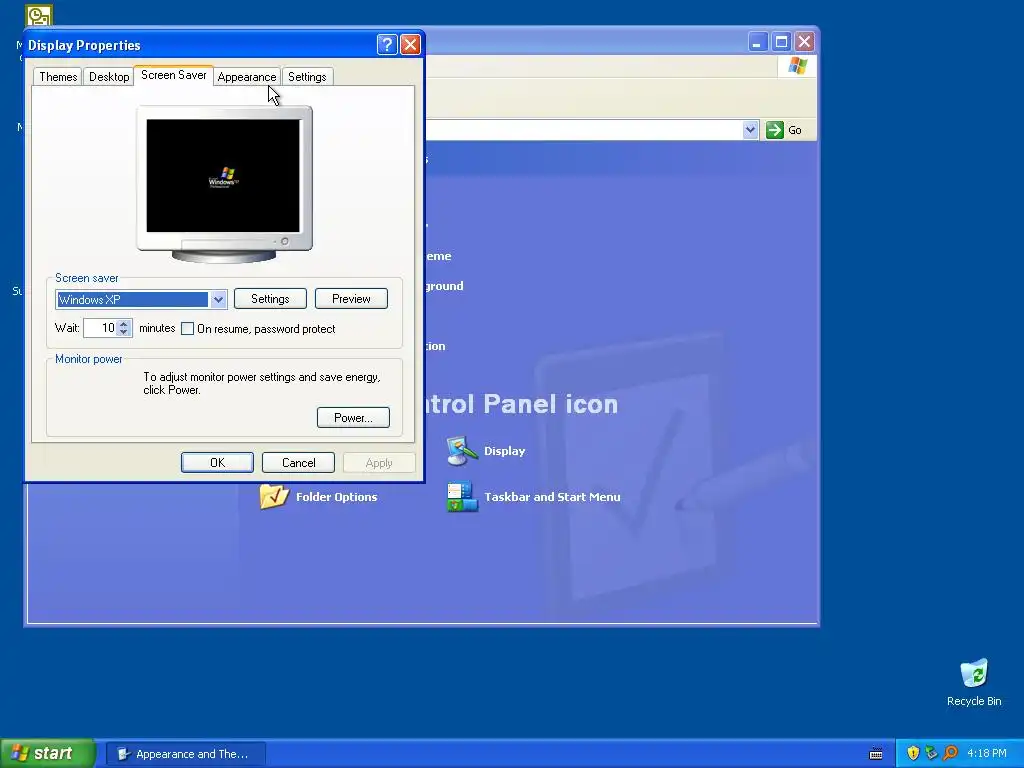Viewport: 1024px width, 768px height.
Task: Cancel the Display Properties dialog
Action: pos(298,462)
